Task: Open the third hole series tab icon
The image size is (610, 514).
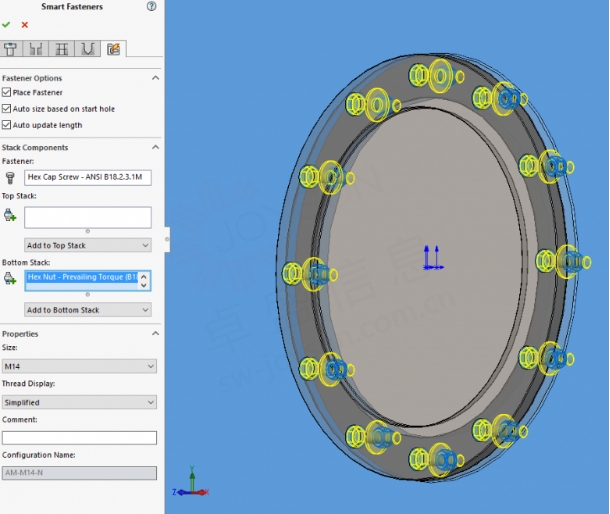Action: pyautogui.click(x=61, y=49)
